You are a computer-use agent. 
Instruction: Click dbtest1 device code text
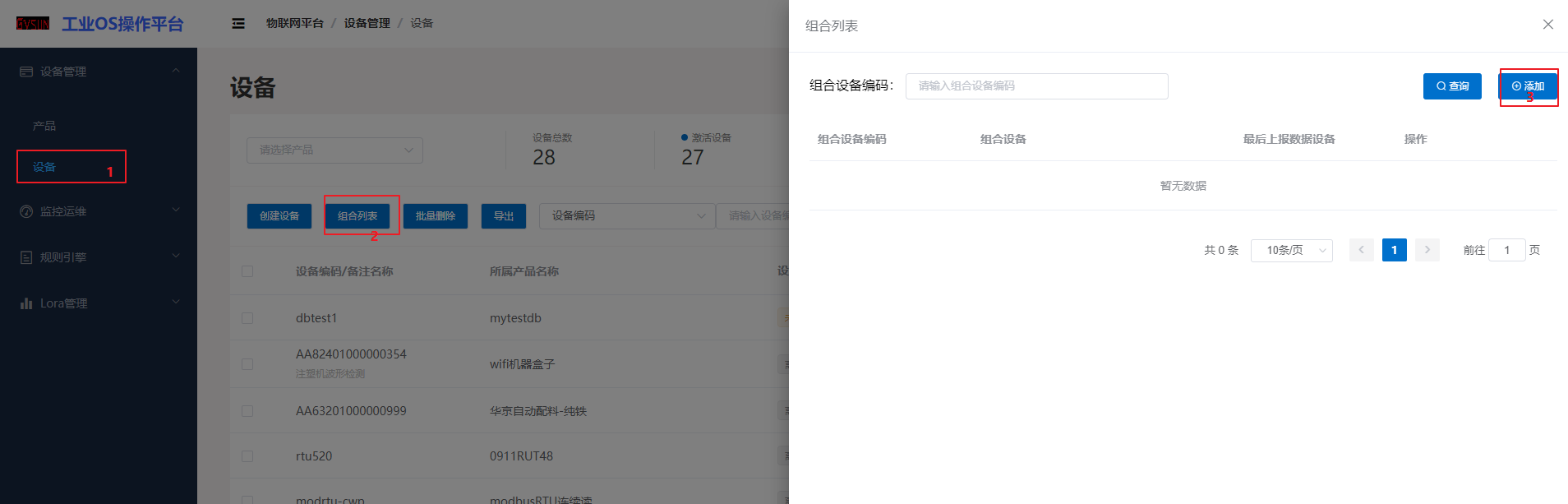(x=316, y=318)
